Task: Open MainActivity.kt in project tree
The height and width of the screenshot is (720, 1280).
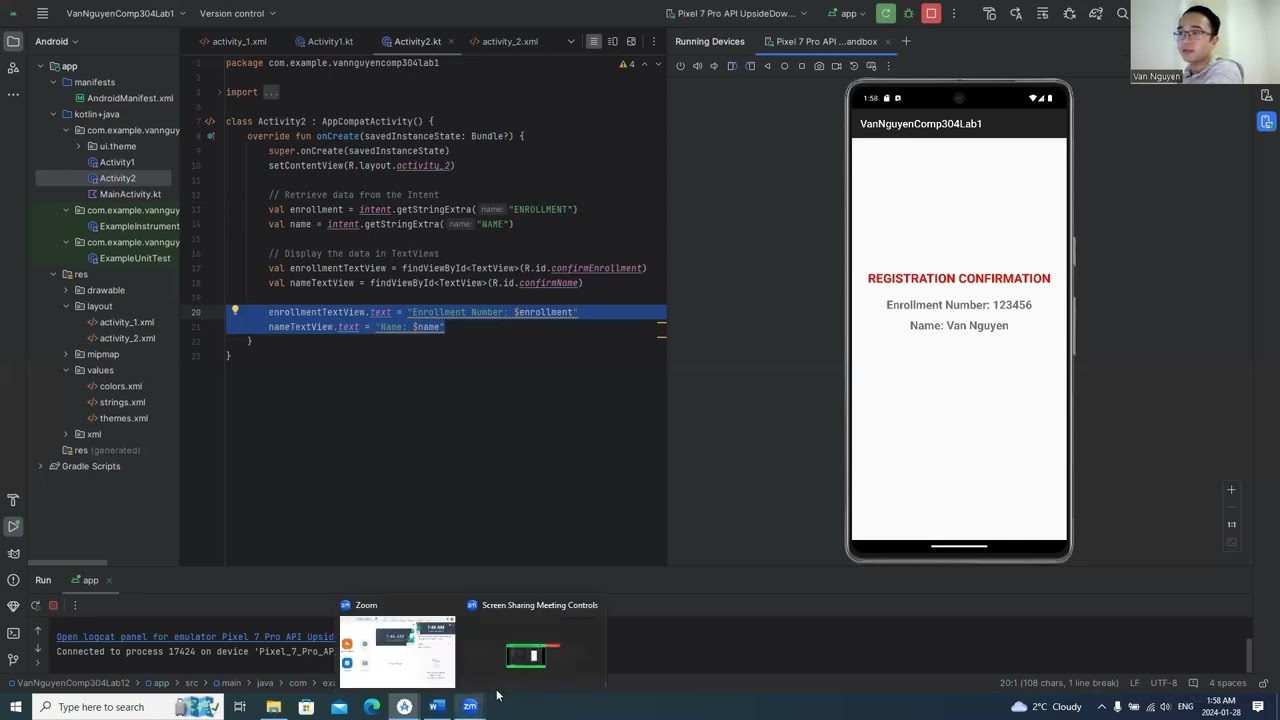Action: (130, 194)
